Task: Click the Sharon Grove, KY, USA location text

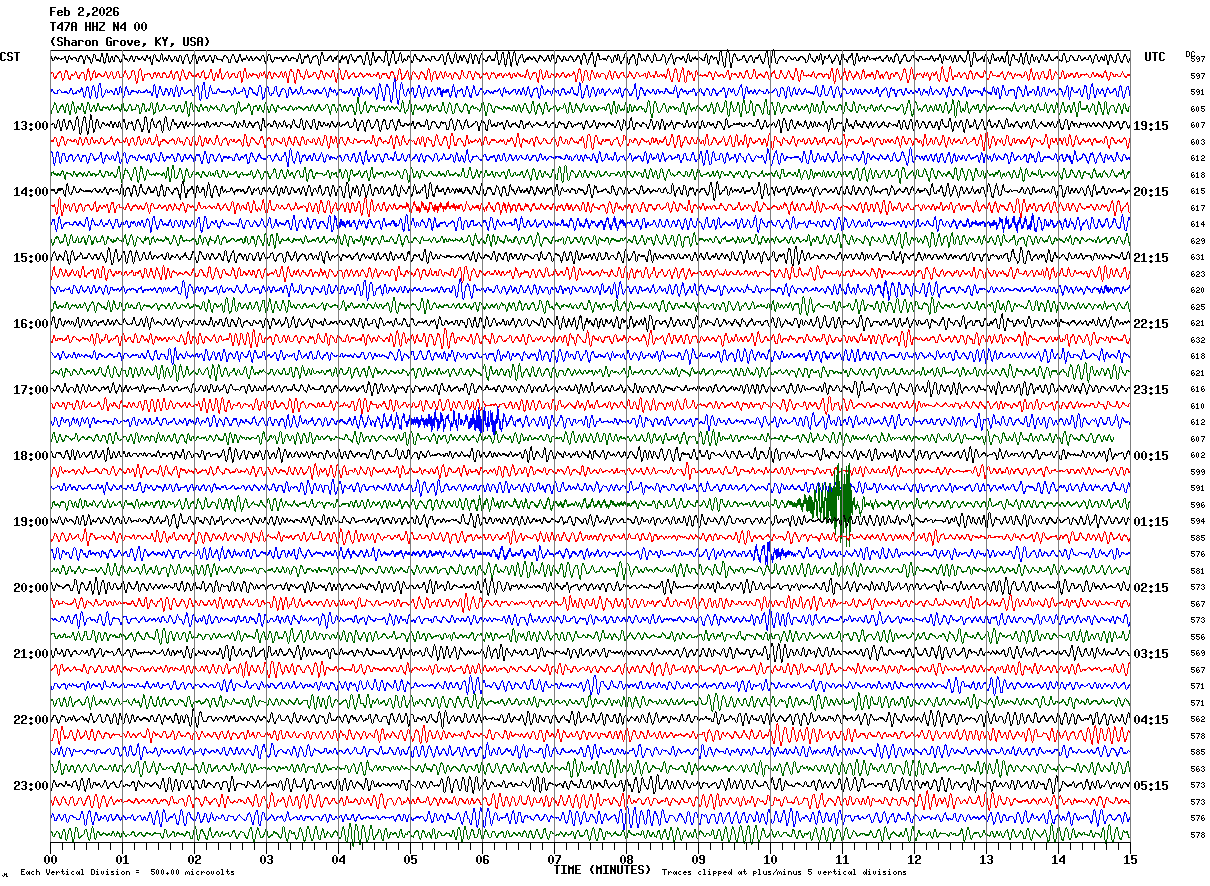Action: pos(130,42)
